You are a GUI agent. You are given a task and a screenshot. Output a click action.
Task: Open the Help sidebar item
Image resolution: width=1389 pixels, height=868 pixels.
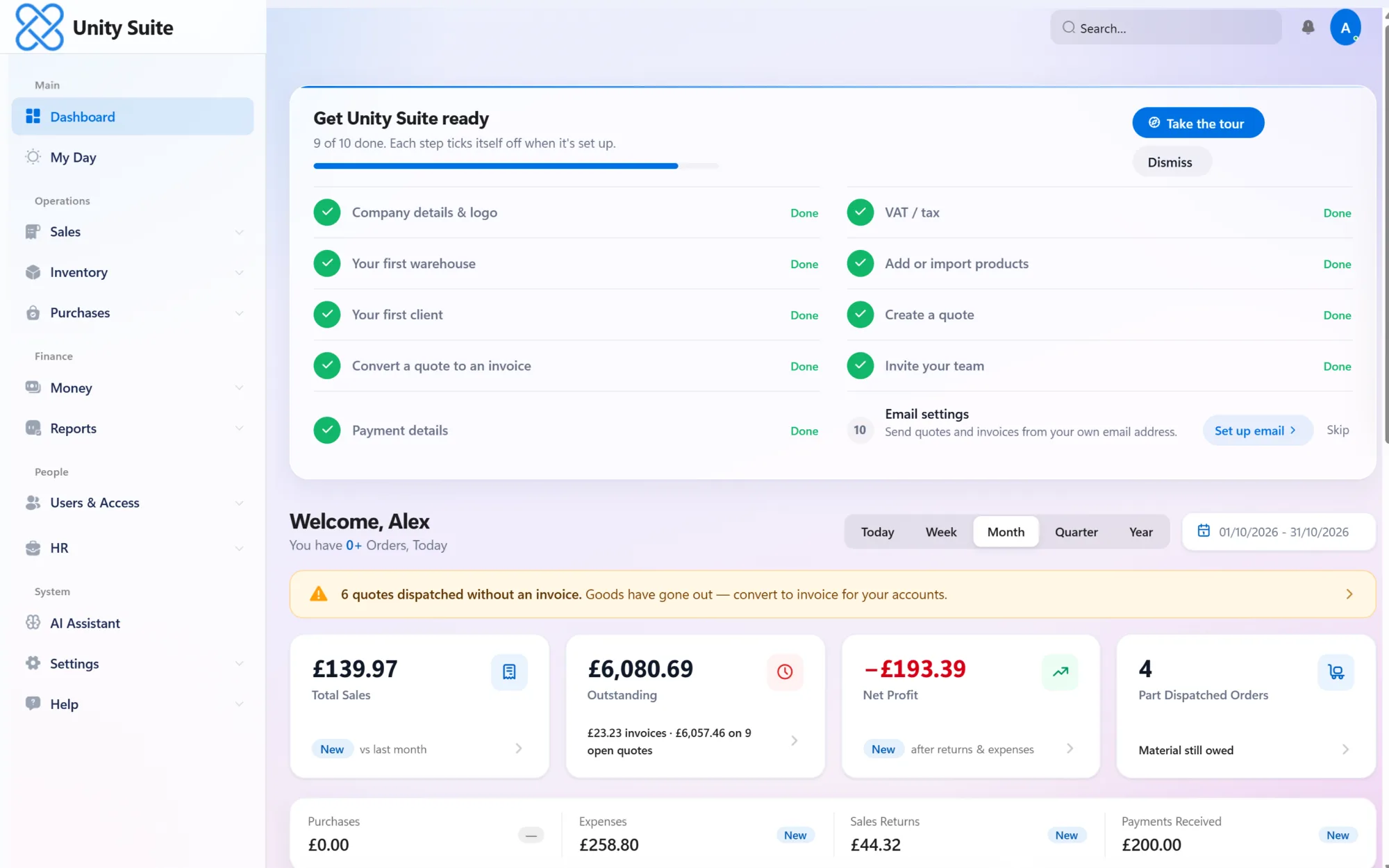coord(133,704)
